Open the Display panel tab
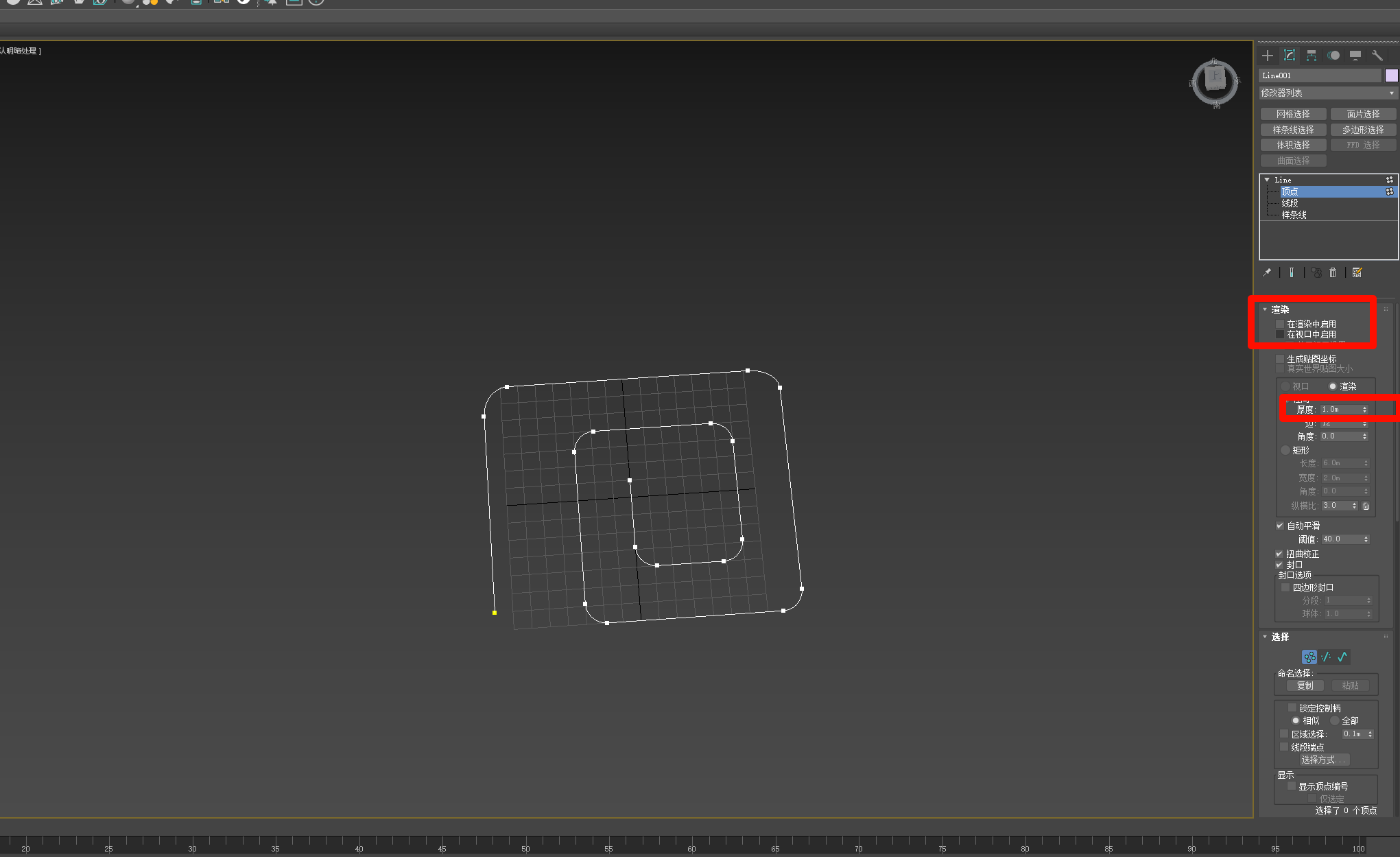Viewport: 1400px width, 857px height. [1355, 56]
